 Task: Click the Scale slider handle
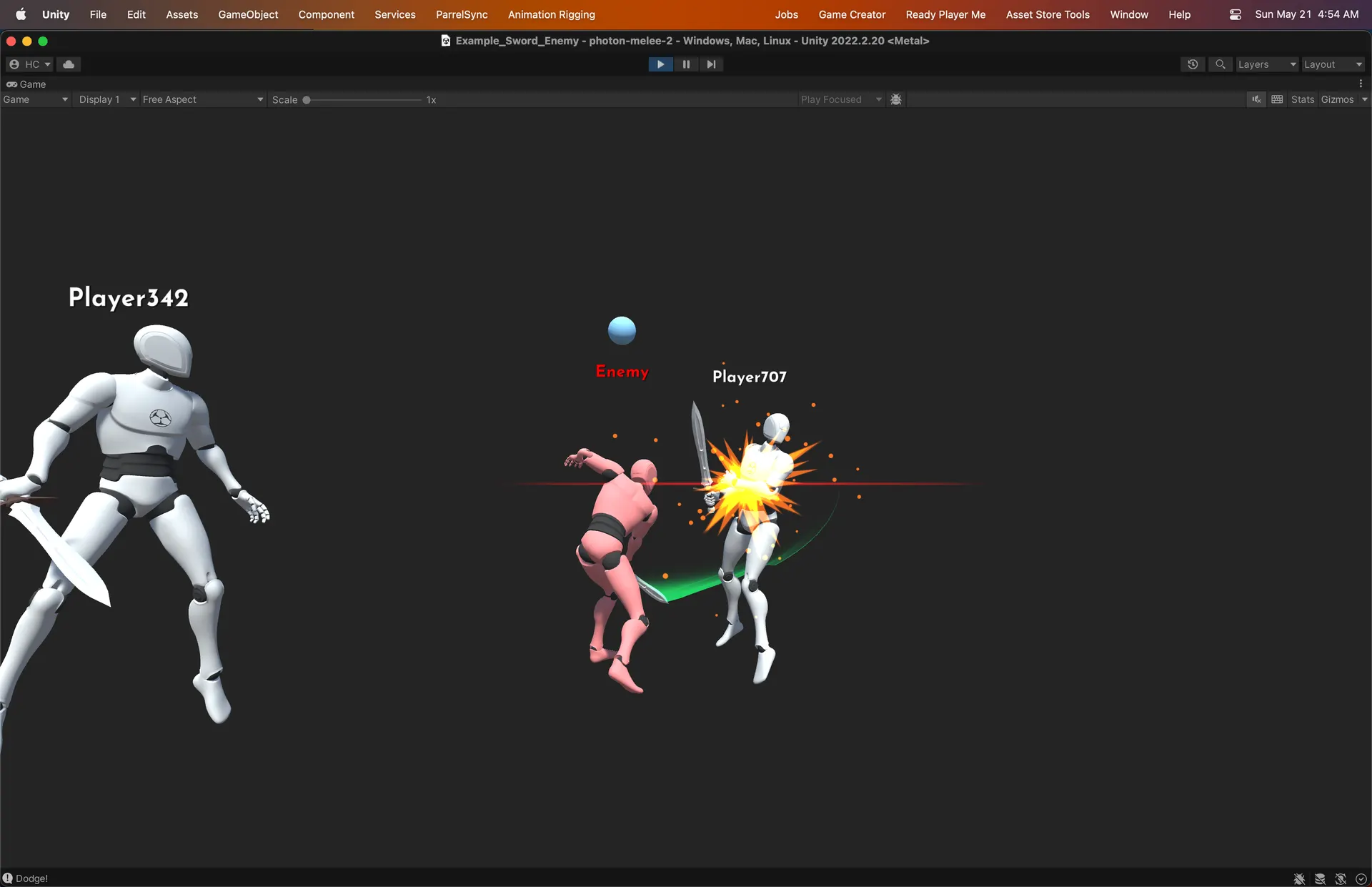[307, 100]
